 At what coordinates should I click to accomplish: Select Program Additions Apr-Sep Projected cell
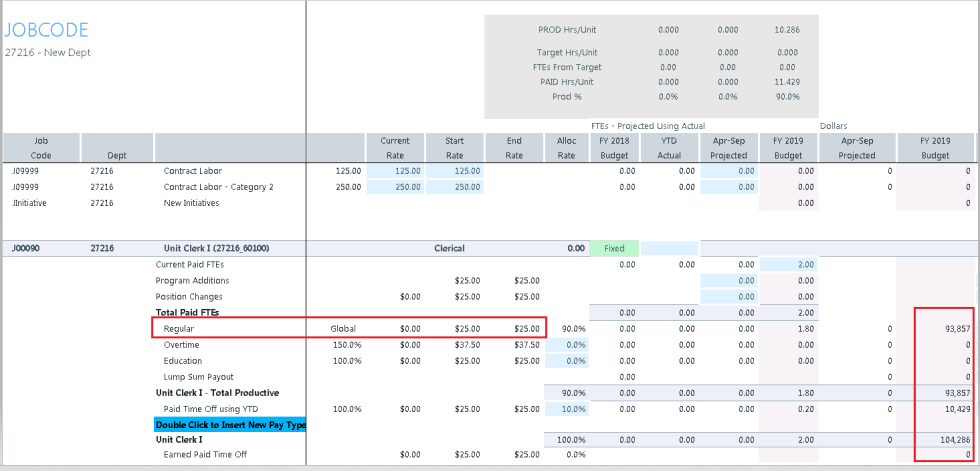(729, 281)
